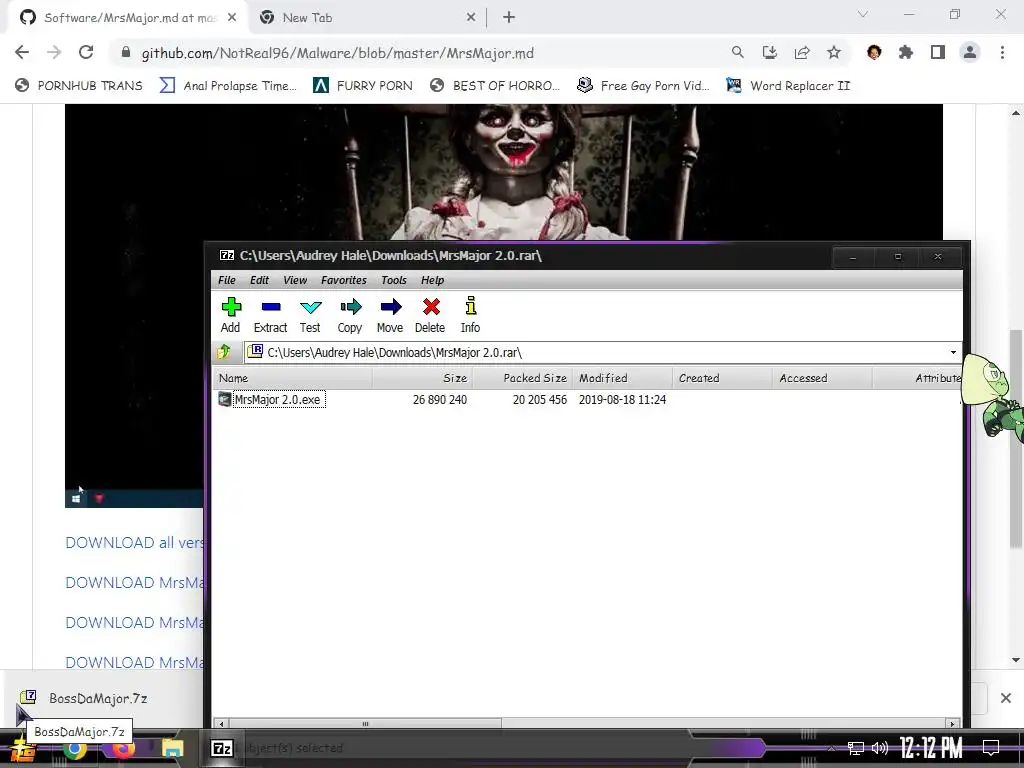Open the tab search chevron in Chrome
The width and height of the screenshot is (1024, 768).
(863, 14)
